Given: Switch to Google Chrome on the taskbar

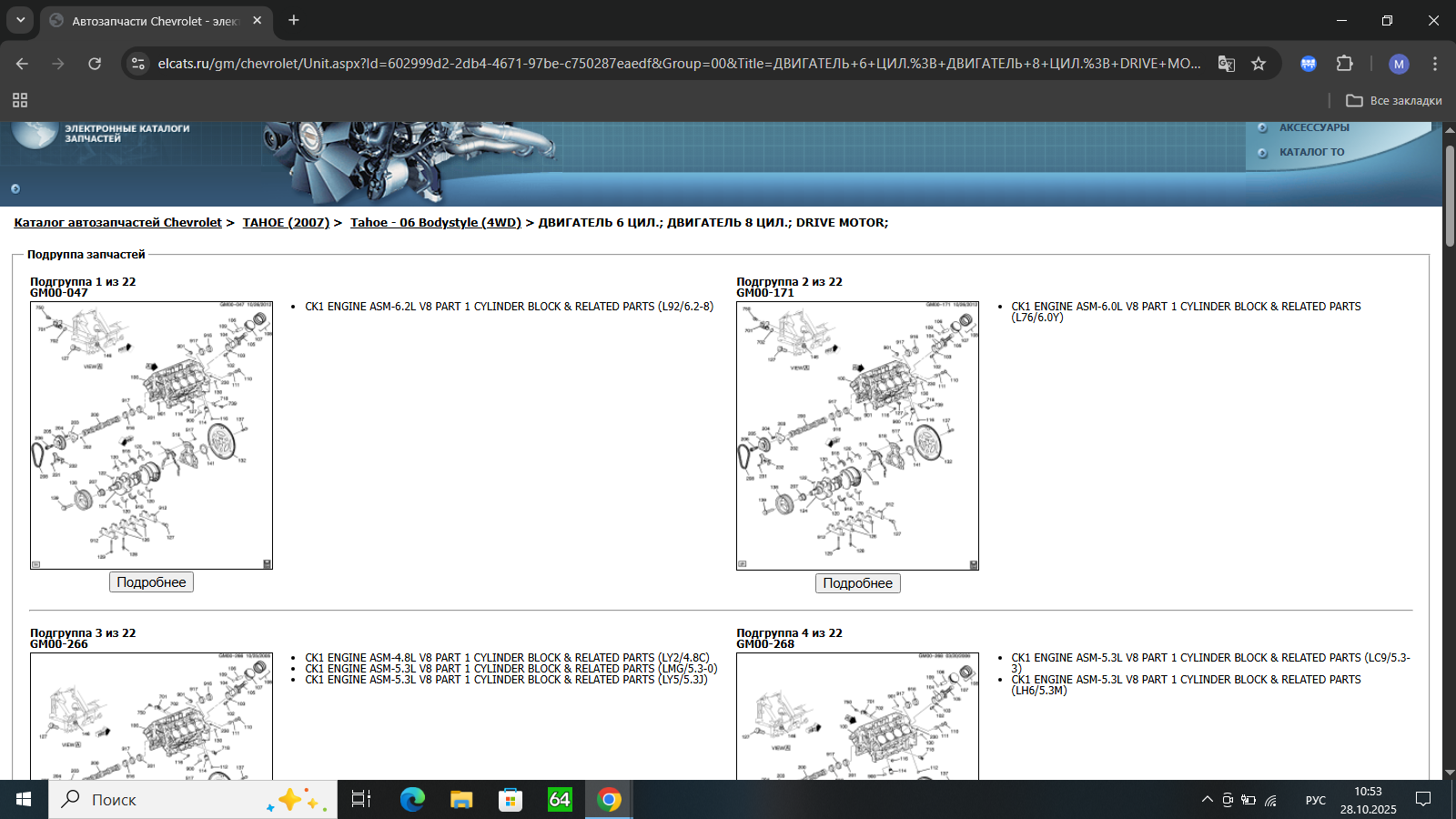Looking at the screenshot, I should tap(609, 800).
